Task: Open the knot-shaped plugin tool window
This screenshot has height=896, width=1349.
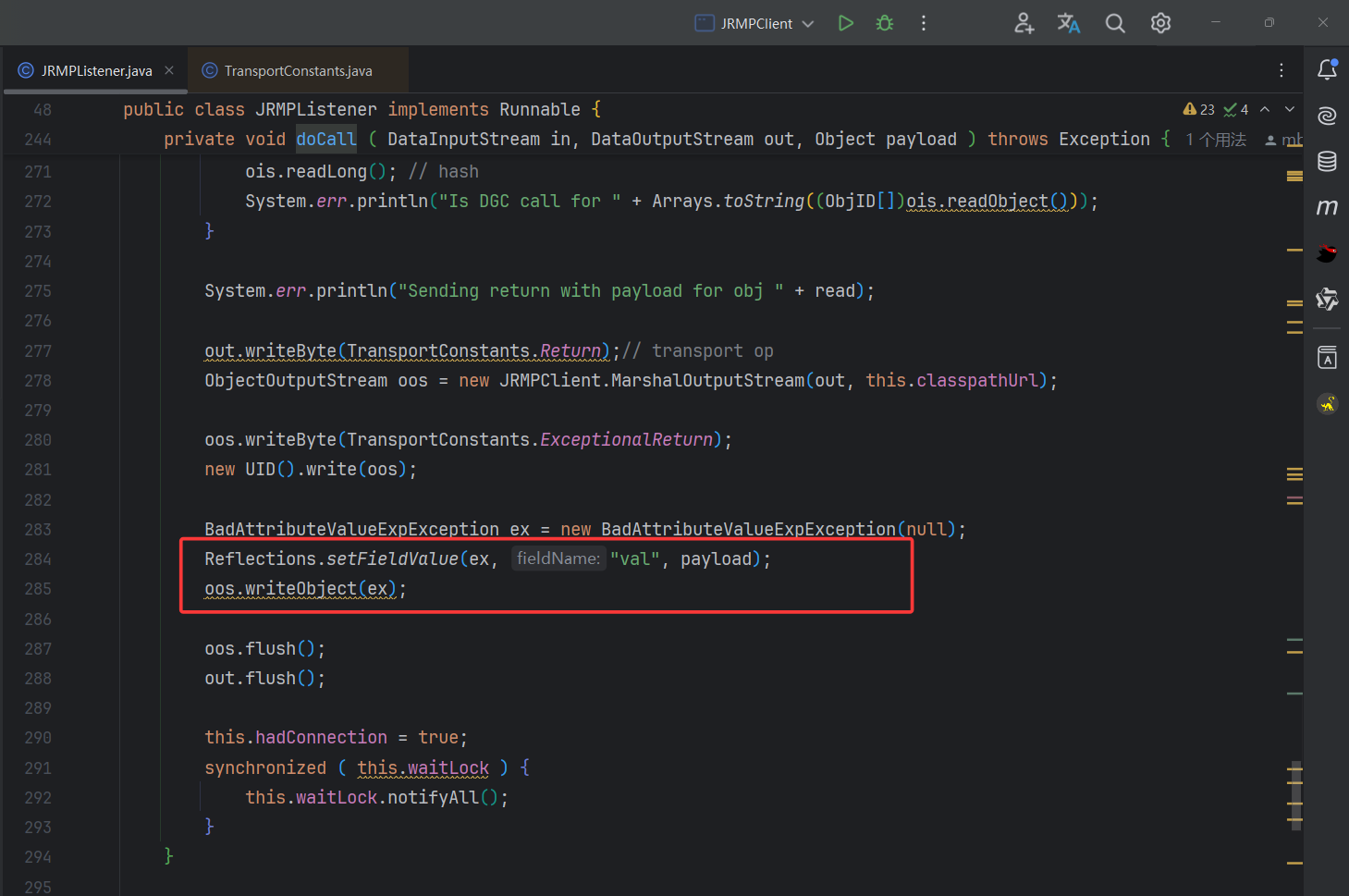Action: click(1327, 299)
